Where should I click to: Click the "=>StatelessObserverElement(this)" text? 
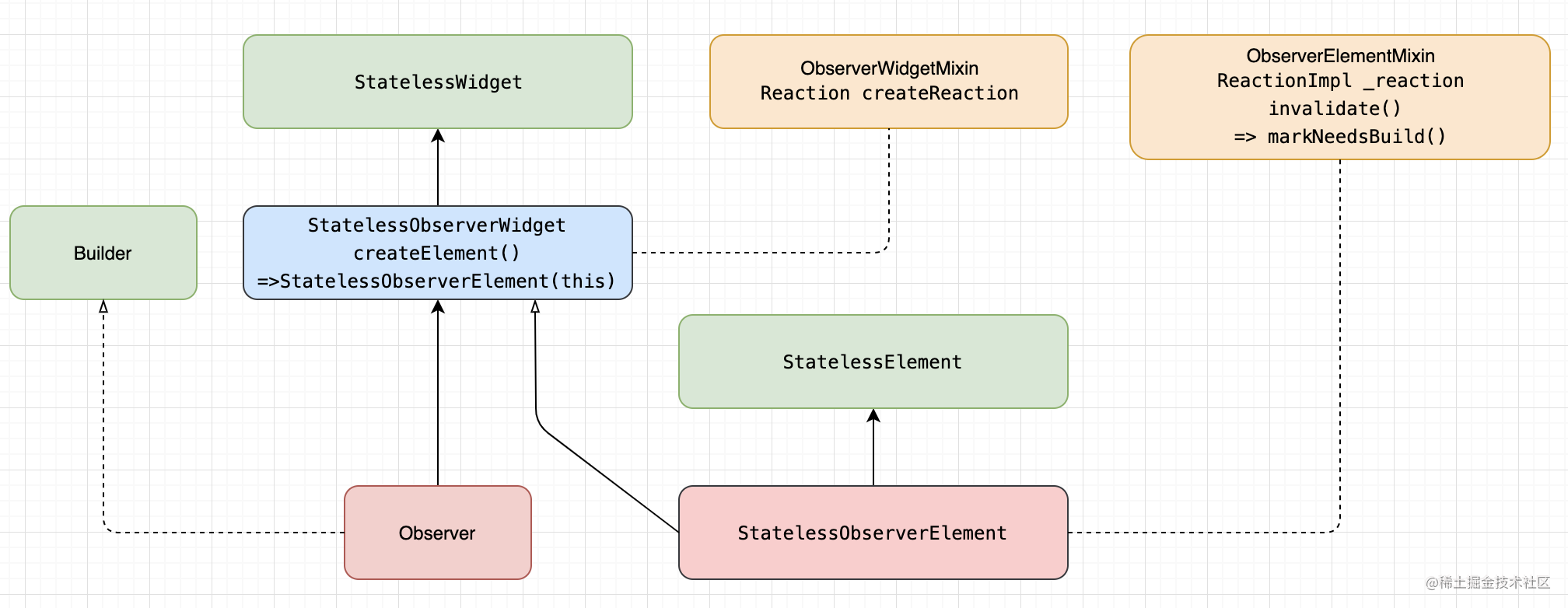tap(436, 281)
